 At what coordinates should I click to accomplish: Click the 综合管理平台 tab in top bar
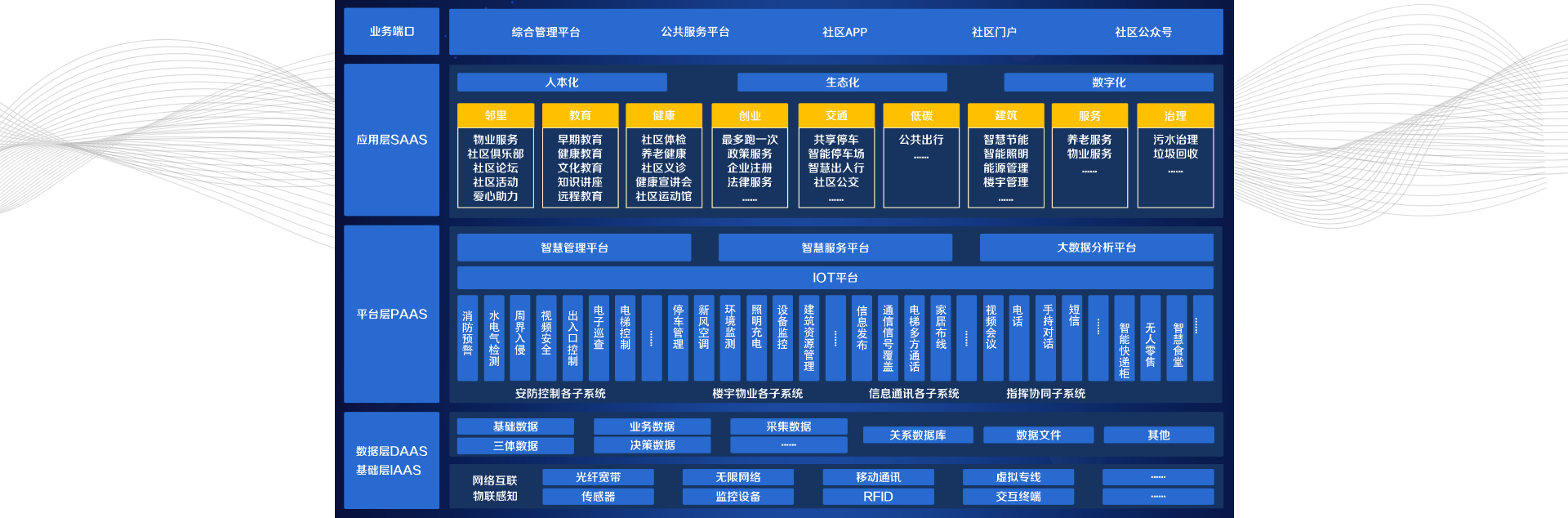coord(546,32)
